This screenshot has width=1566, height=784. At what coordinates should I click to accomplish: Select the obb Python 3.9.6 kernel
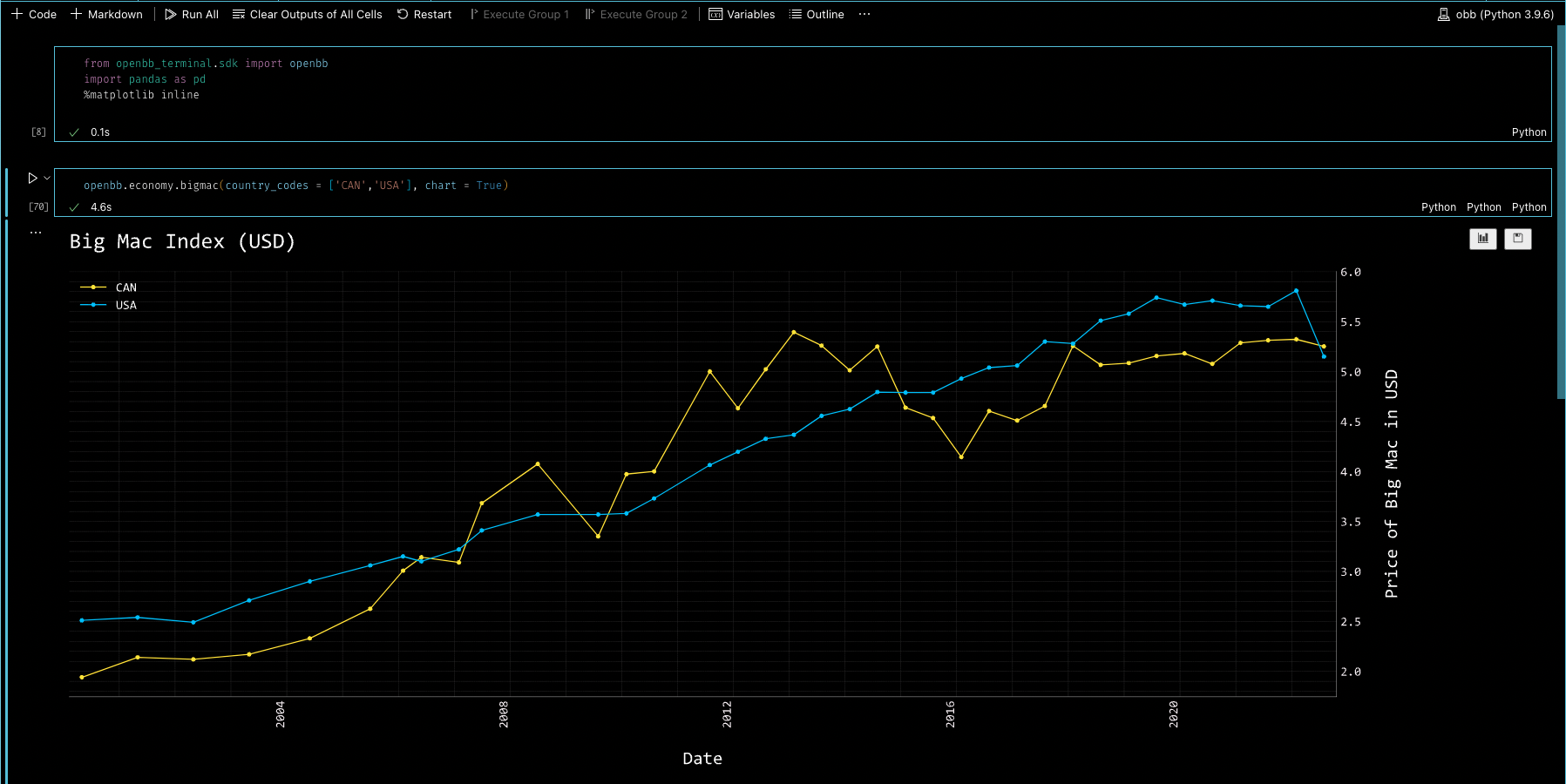pyautogui.click(x=1495, y=14)
